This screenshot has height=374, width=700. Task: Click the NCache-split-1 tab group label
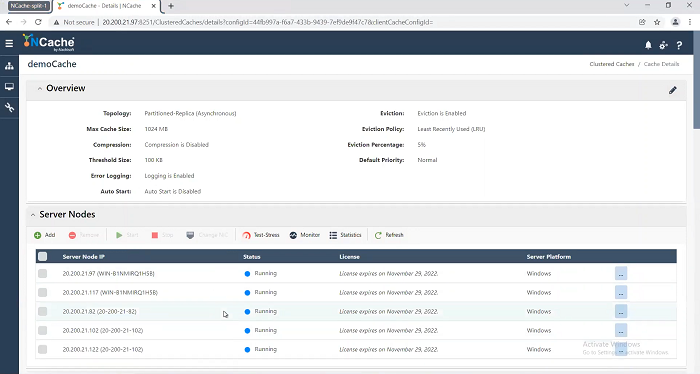click(x=28, y=6)
